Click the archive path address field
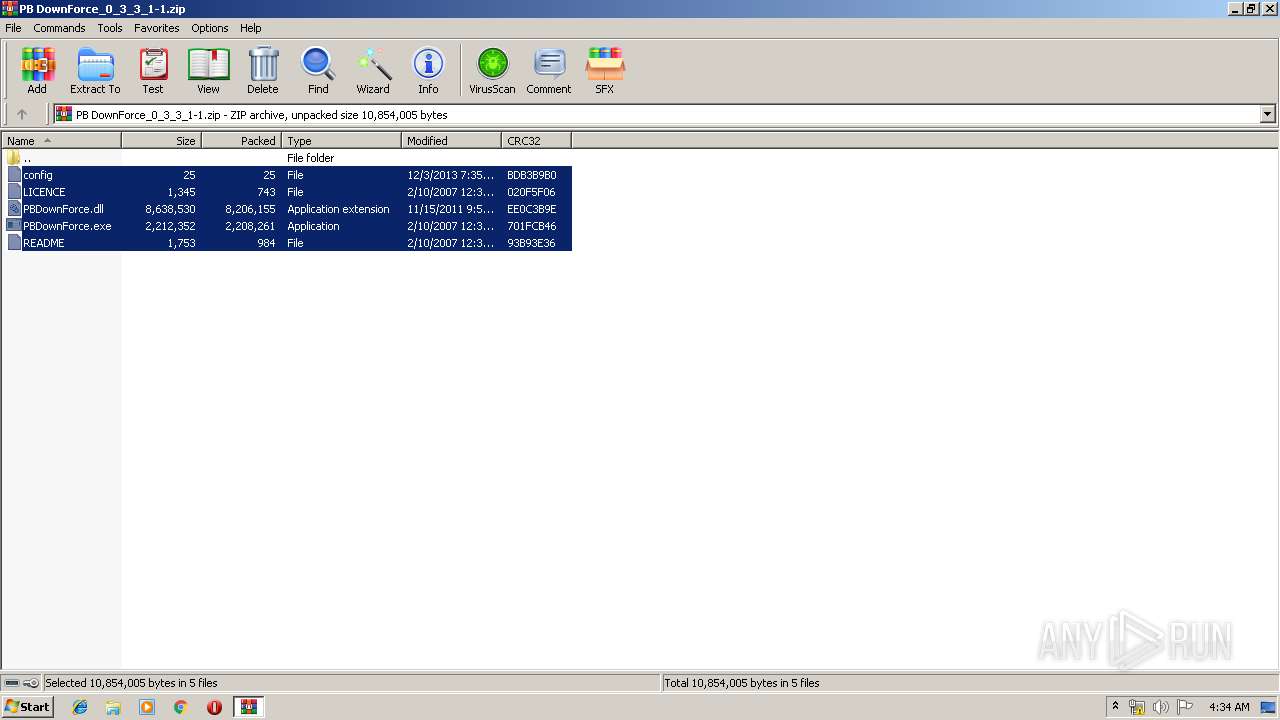The width and height of the screenshot is (1280, 720). pyautogui.click(x=656, y=114)
